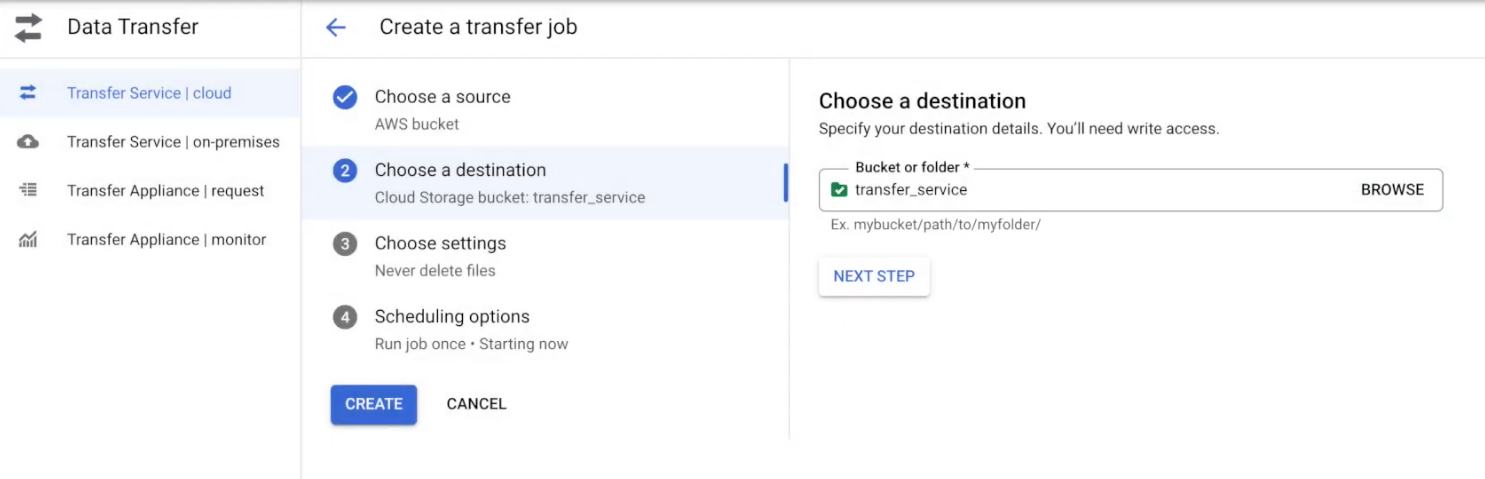Image resolution: width=1485 pixels, height=479 pixels.
Task: Go back using the left arrow icon
Action: click(336, 28)
